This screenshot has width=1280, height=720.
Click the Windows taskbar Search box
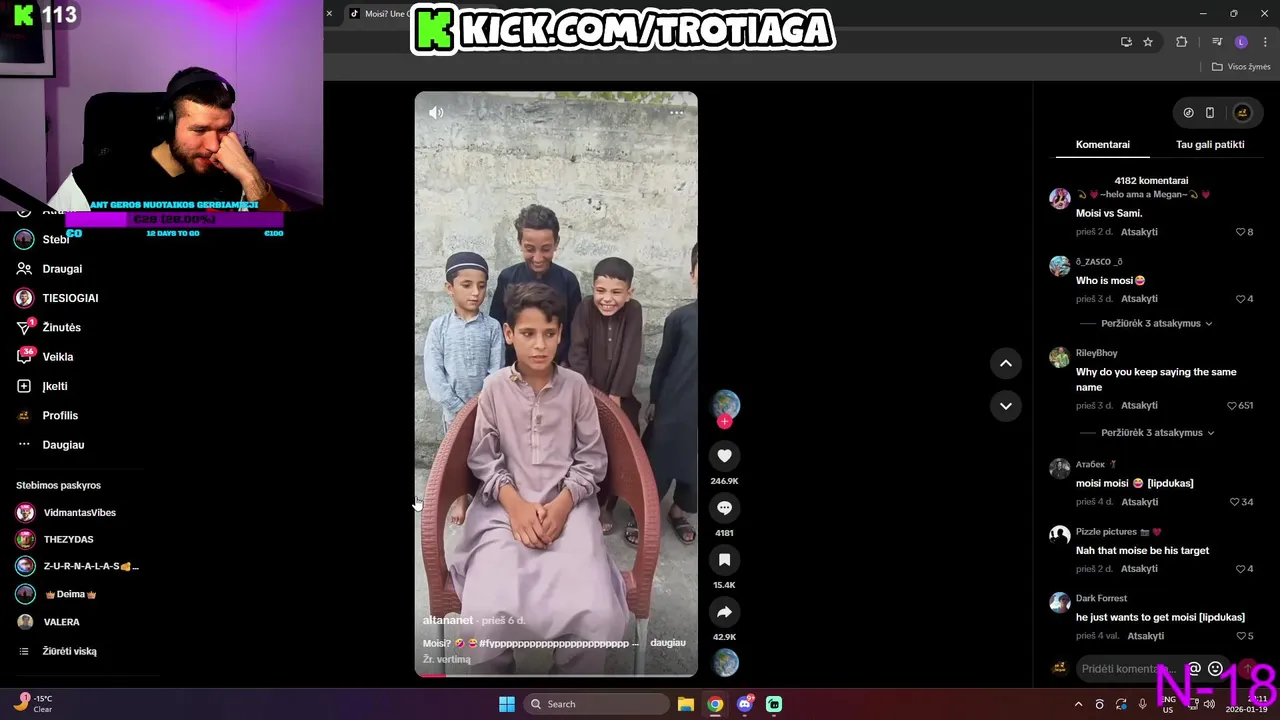(596, 704)
